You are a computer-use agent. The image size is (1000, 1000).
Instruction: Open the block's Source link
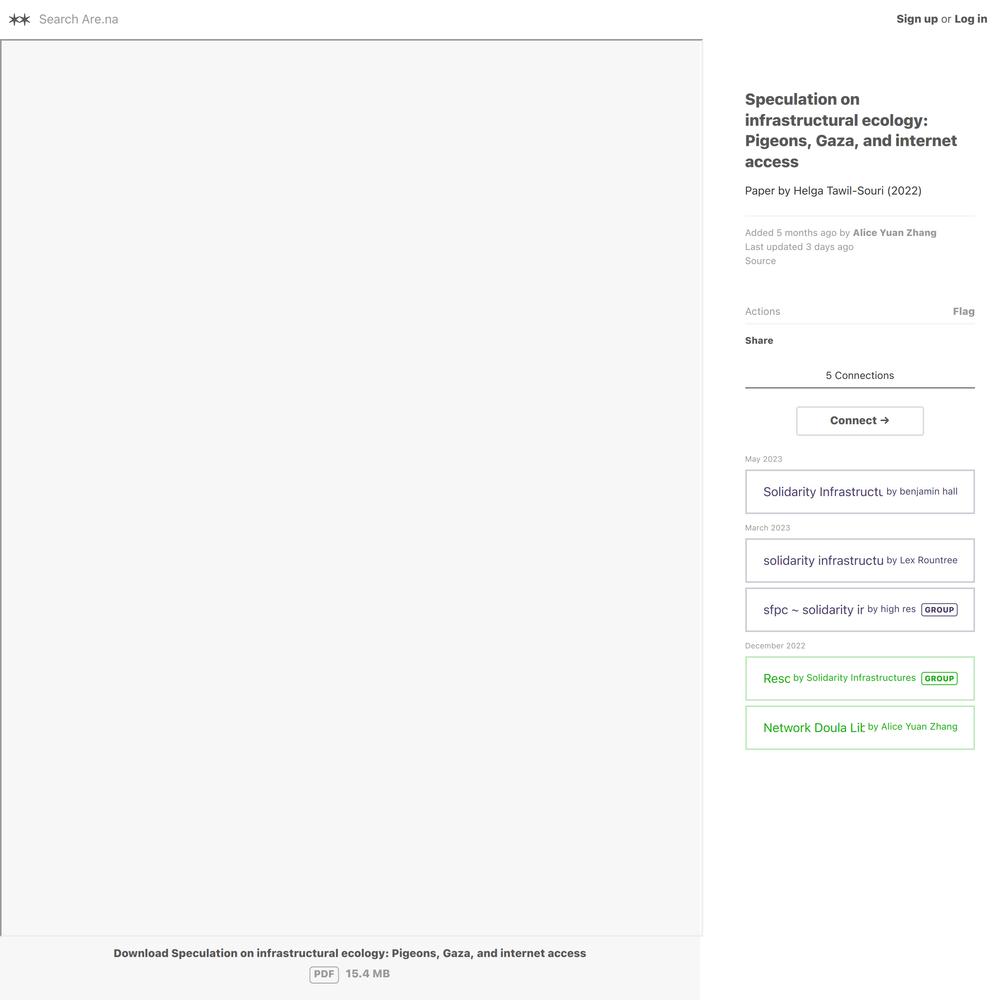(760, 261)
